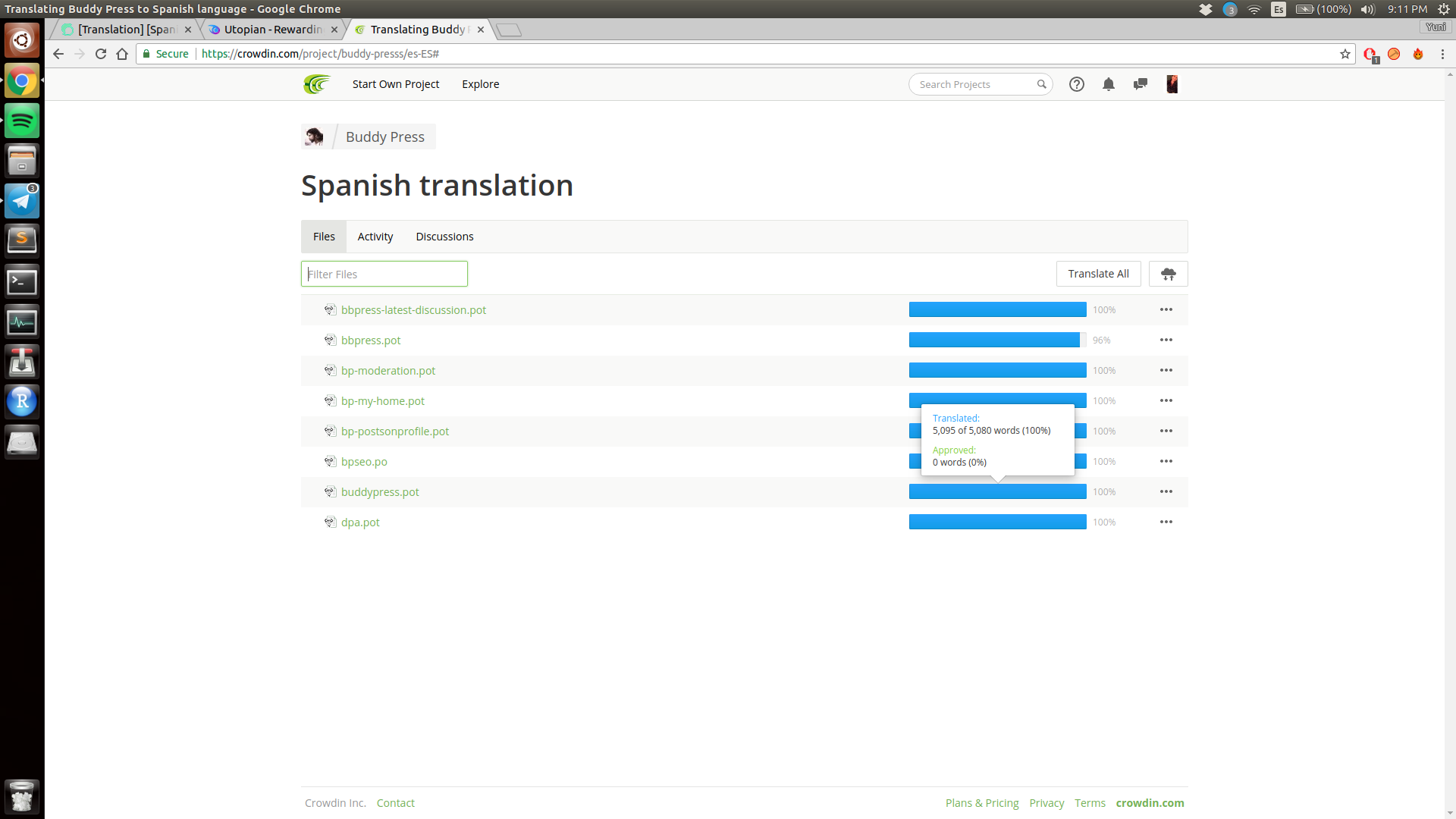
Task: Open the Explore menu item
Action: [x=481, y=84]
